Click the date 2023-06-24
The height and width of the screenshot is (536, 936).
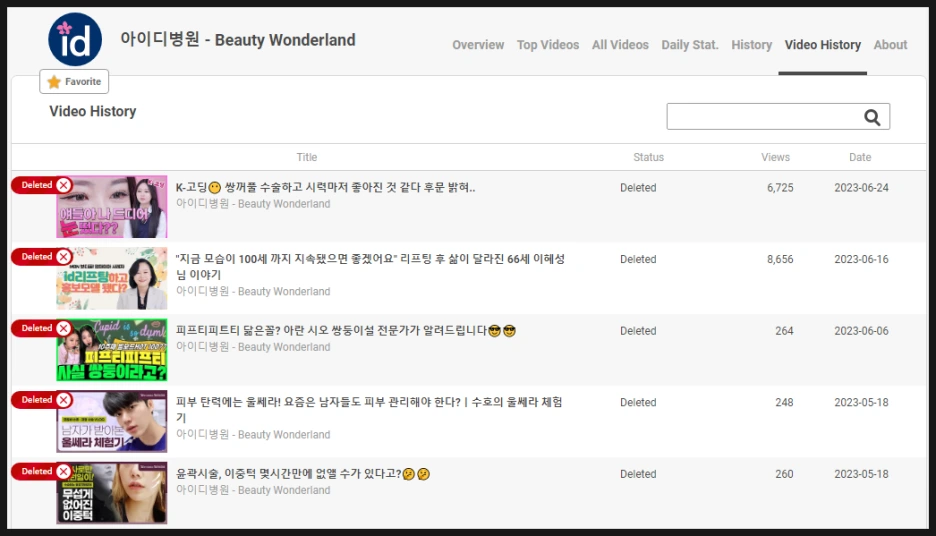tap(861, 187)
